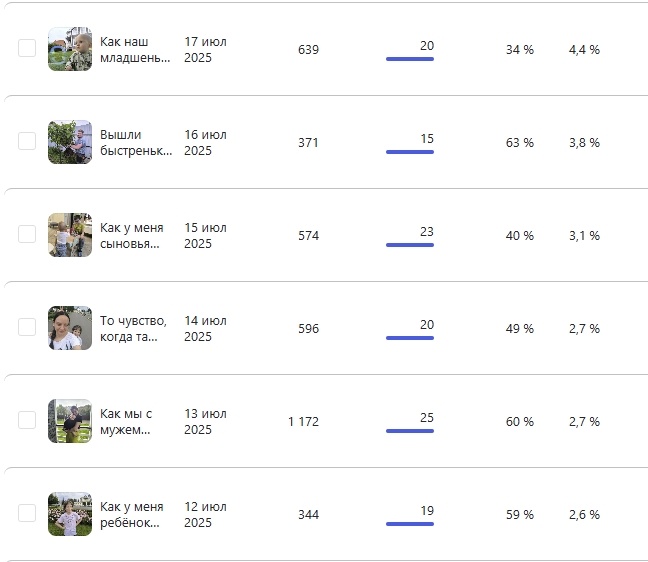Open post titled 'Как наш младшень...'
Viewport: 648px width, 562px height.
click(x=135, y=50)
